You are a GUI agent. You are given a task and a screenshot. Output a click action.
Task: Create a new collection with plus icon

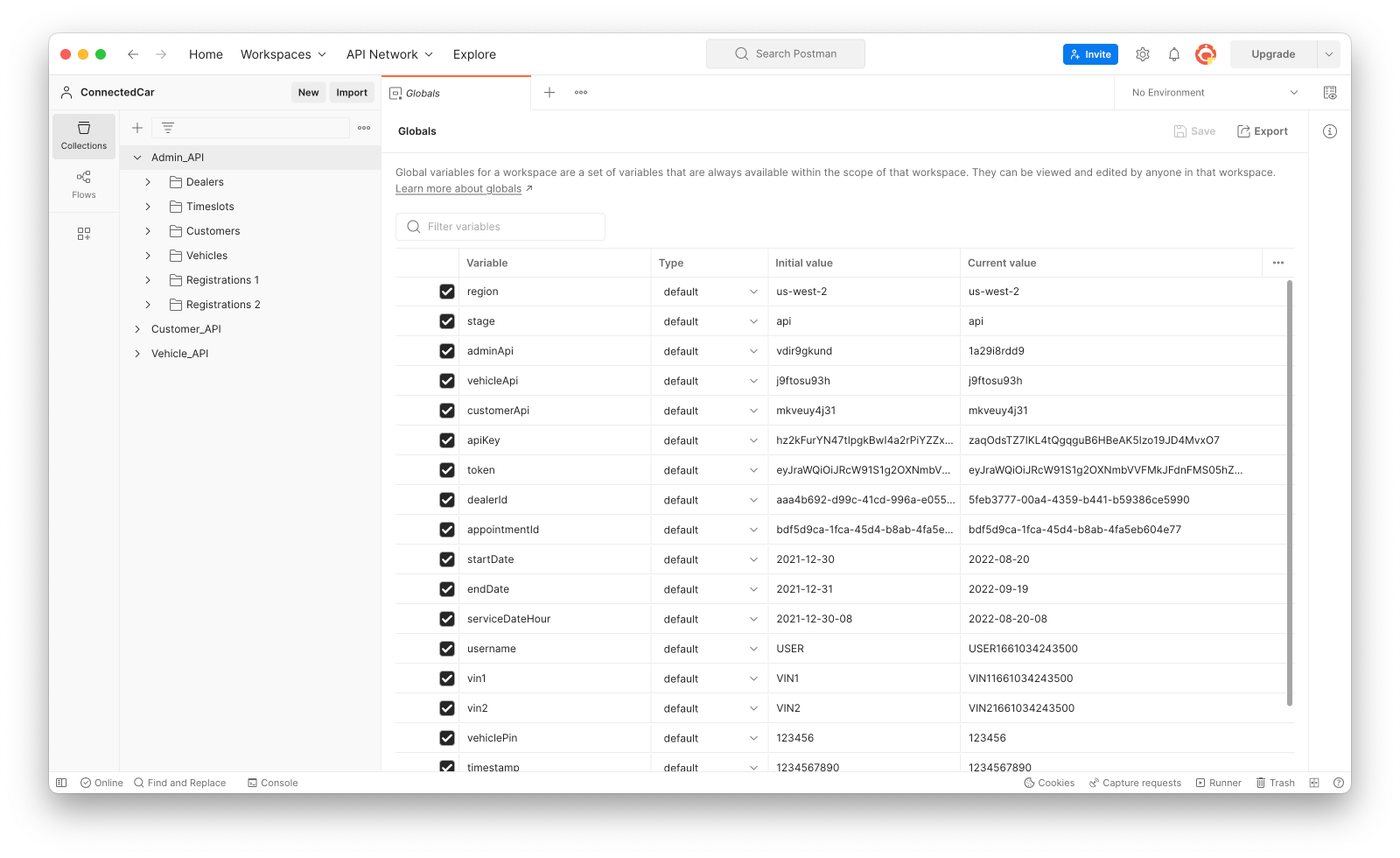137,128
